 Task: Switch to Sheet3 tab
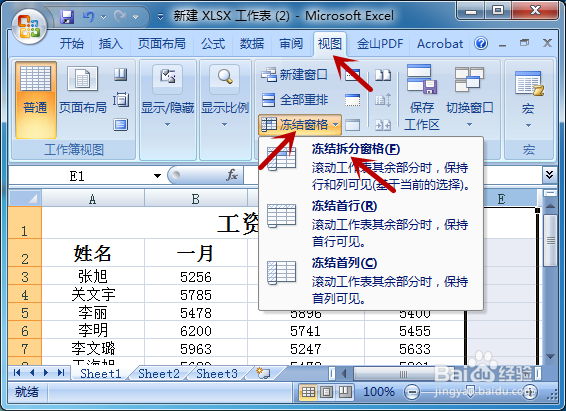(217, 374)
